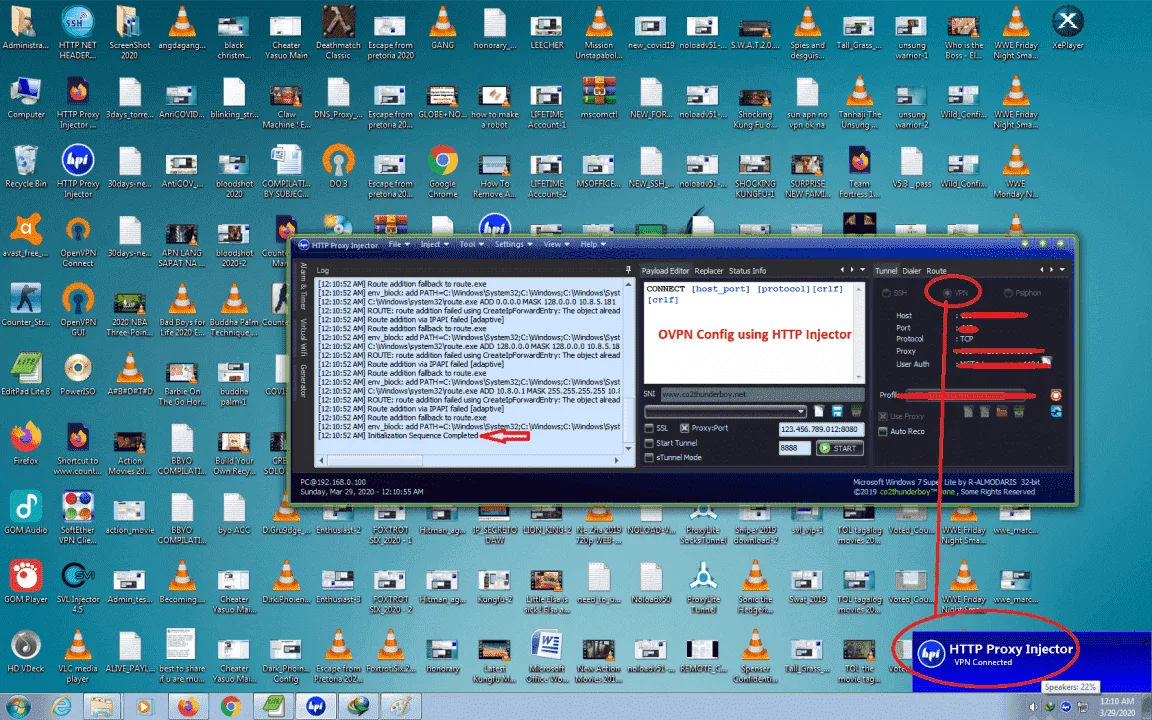Select the EditPad Lite 8 desktop icon

pyautogui.click(x=26, y=375)
